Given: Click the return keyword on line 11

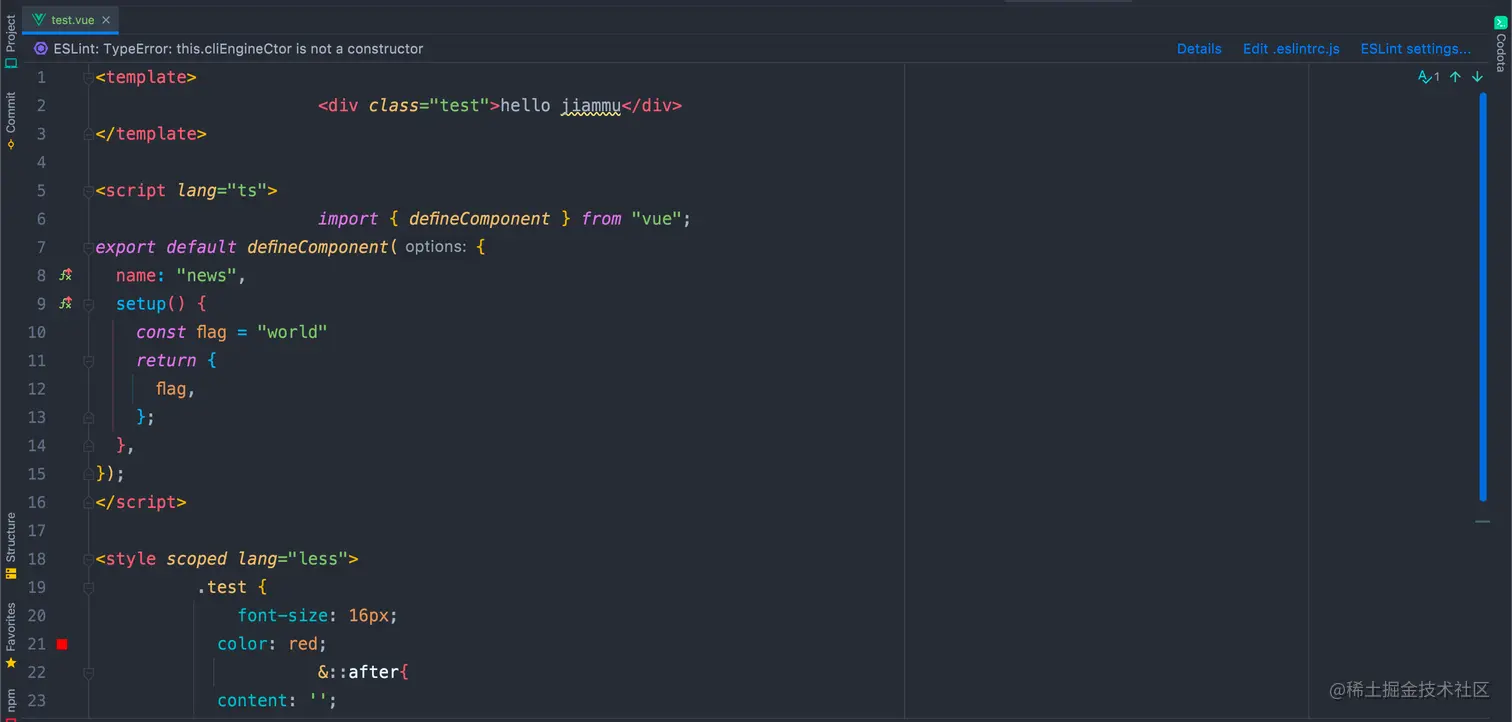Looking at the screenshot, I should (x=166, y=360).
